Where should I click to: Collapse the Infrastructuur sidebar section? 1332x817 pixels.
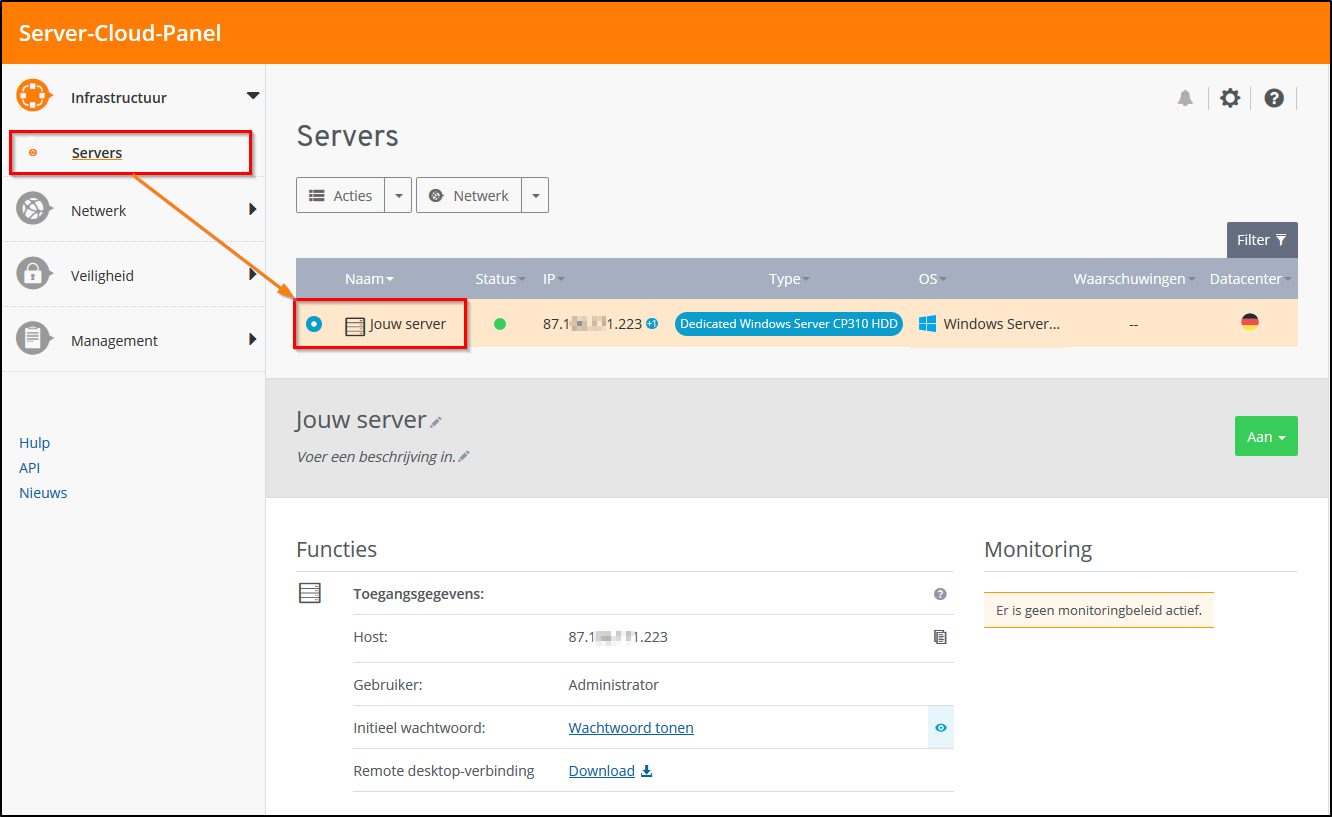click(252, 96)
